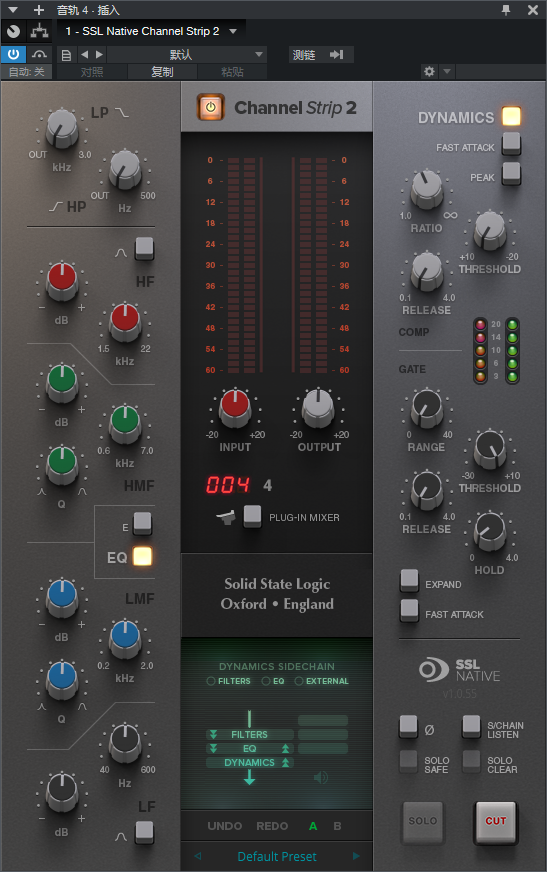Click the LP filter kHz knob
The image size is (547, 872).
[x=62, y=128]
